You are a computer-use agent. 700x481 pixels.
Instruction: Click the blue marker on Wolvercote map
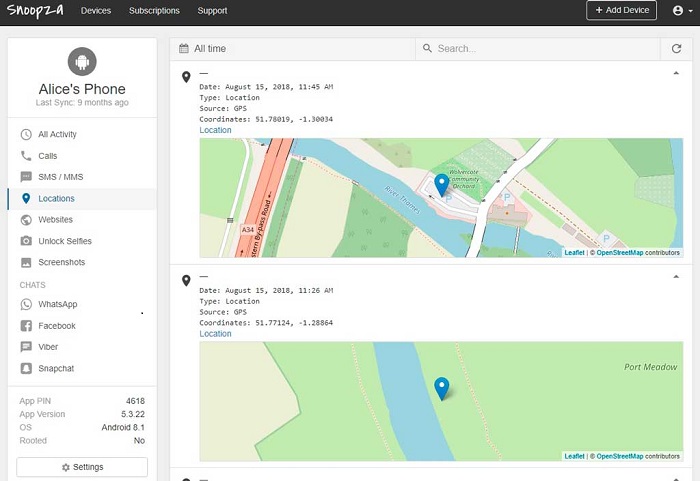[442, 184]
